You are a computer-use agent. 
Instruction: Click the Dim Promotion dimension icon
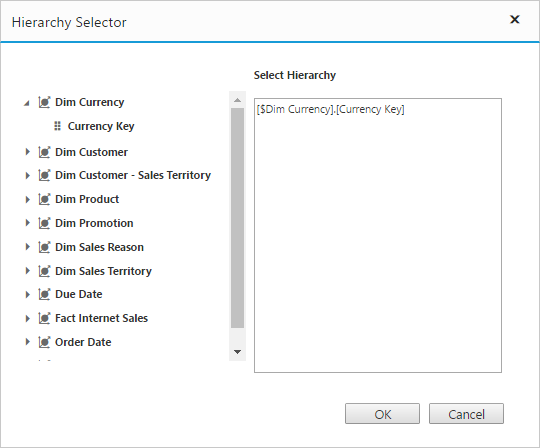click(44, 223)
